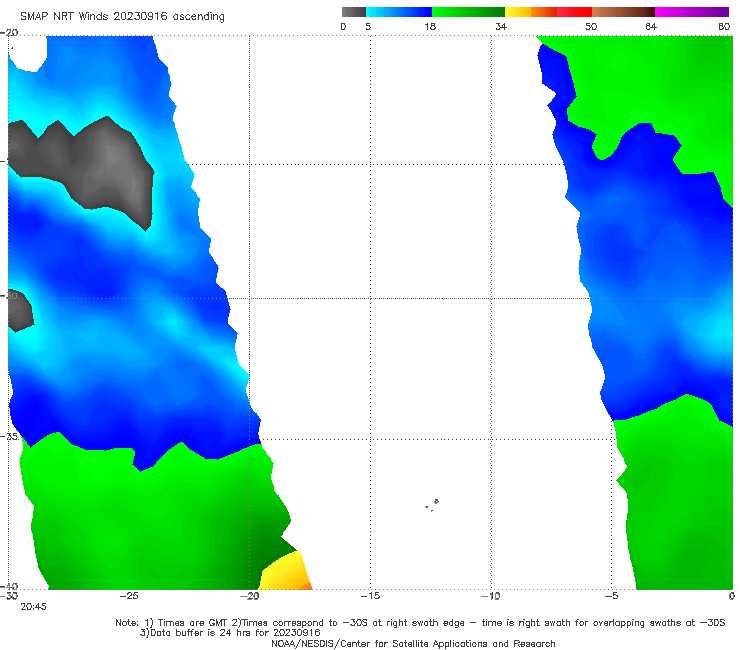Click the longitude axis label '-20'
This screenshot has height=650, width=740.
(250, 596)
